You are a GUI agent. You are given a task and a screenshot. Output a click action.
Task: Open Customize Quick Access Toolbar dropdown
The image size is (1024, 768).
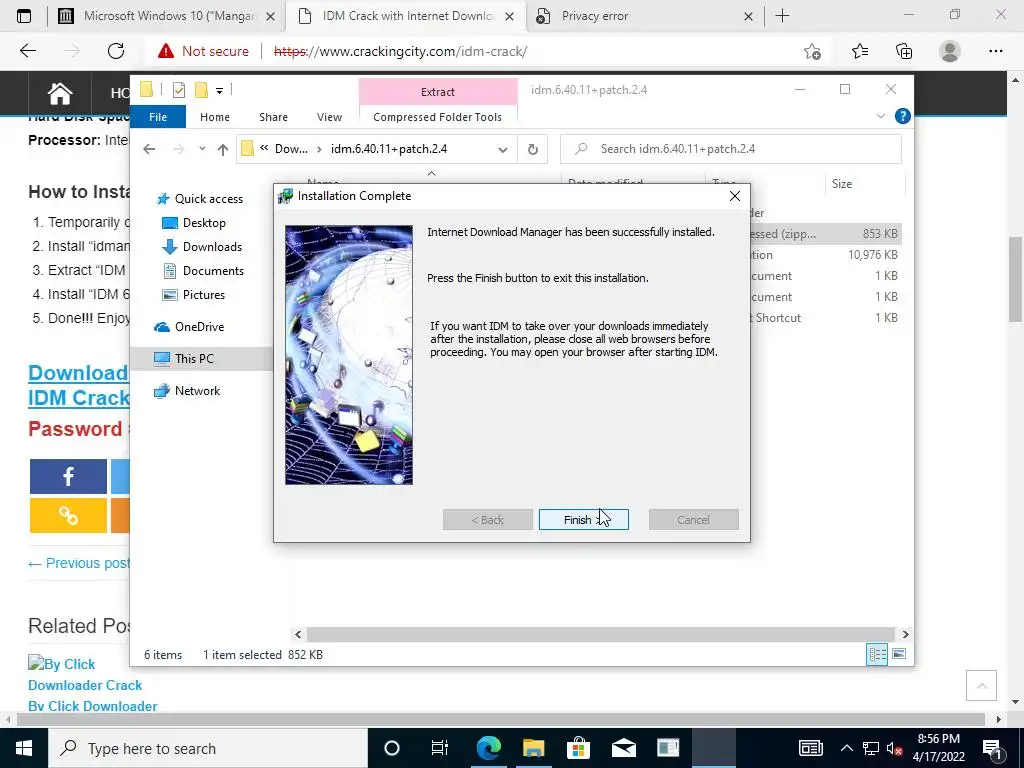tap(219, 91)
